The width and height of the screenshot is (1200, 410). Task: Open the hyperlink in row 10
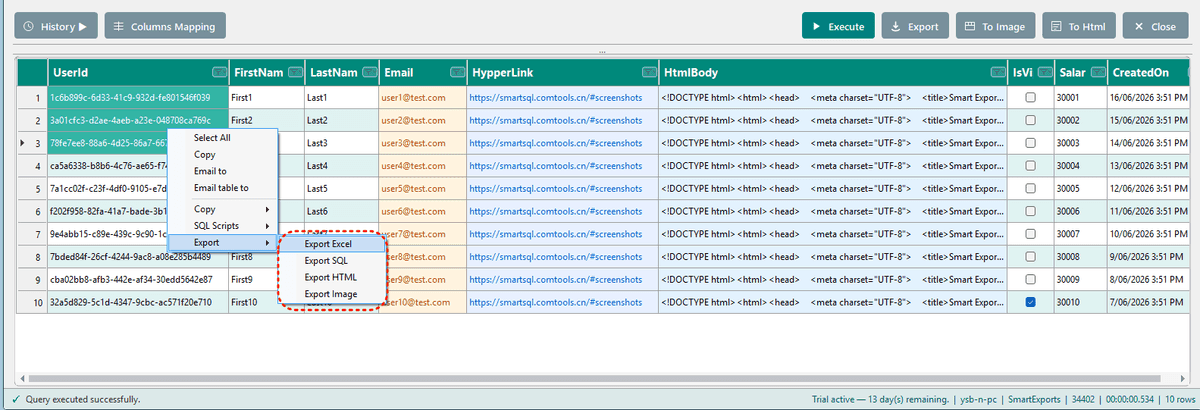(555, 302)
